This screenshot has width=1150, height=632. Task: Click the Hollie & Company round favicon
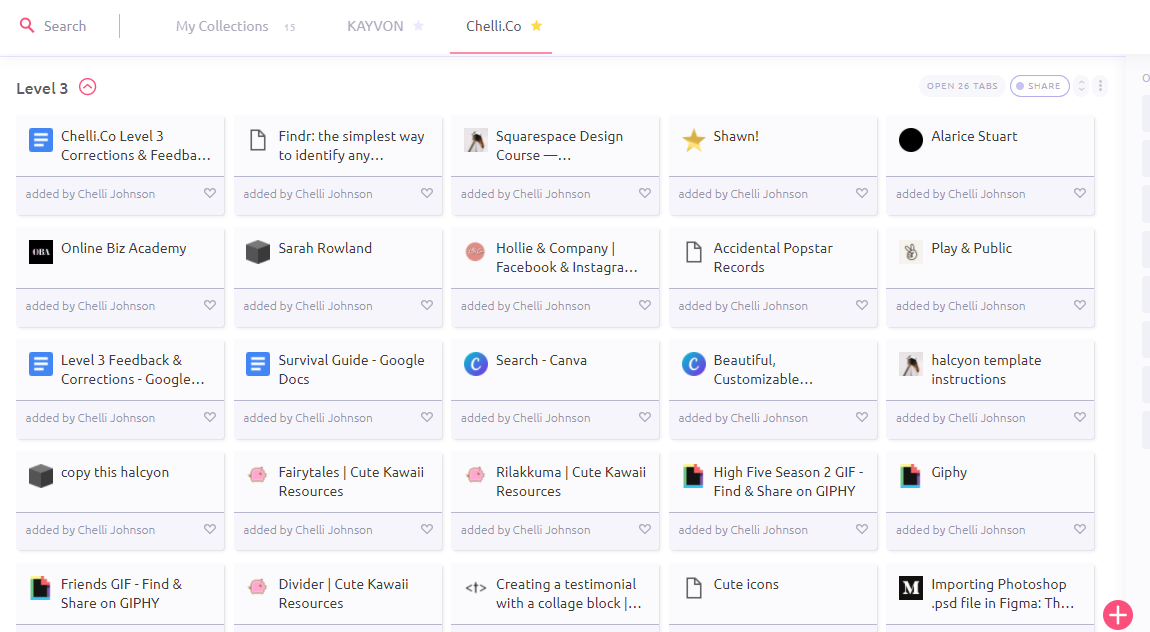(475, 251)
